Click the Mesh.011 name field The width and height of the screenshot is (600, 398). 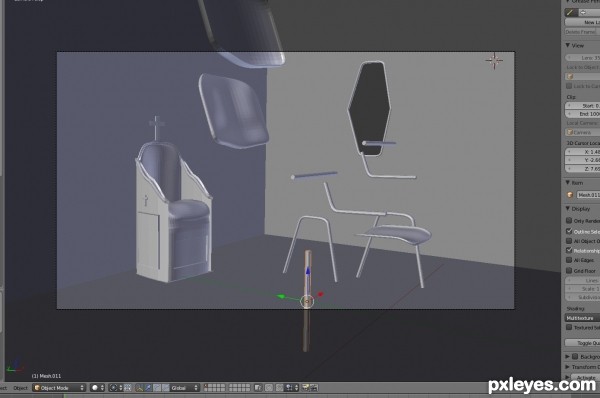(588, 195)
